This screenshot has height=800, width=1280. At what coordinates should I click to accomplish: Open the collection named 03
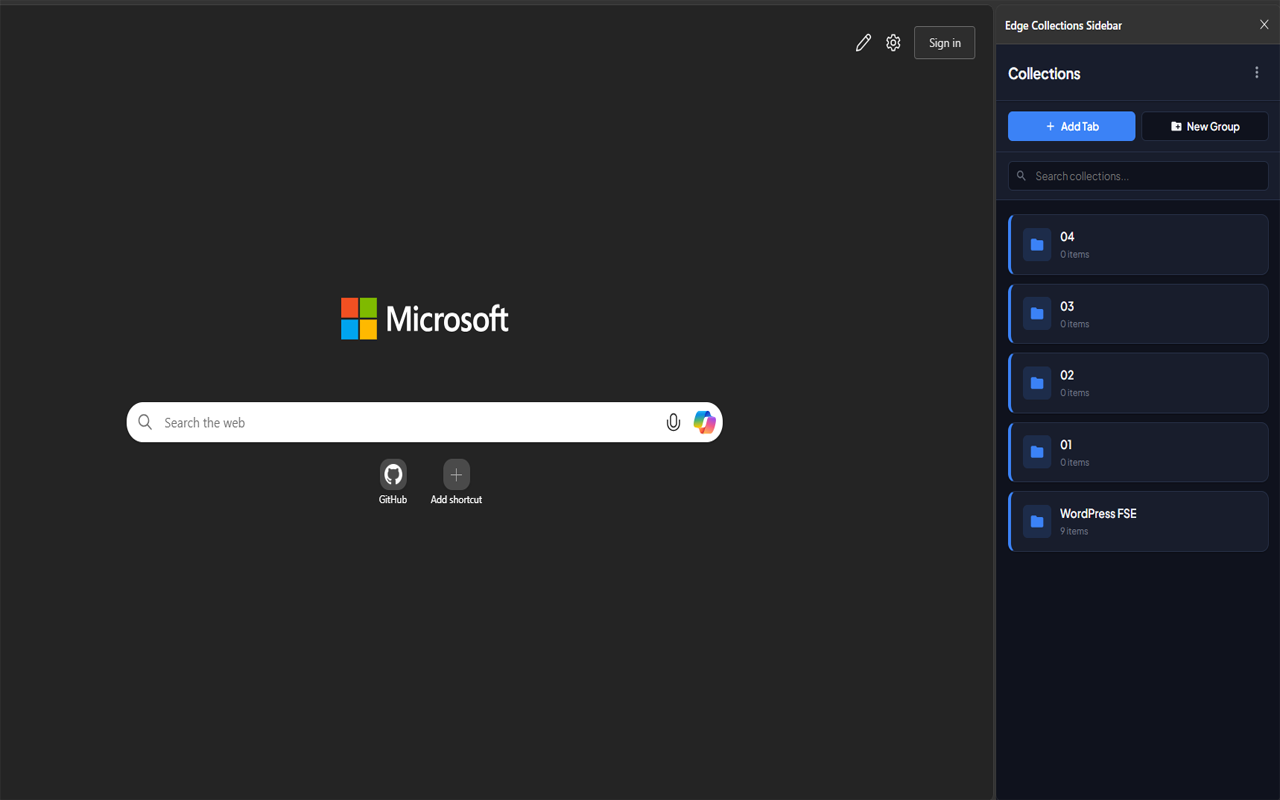1138,314
